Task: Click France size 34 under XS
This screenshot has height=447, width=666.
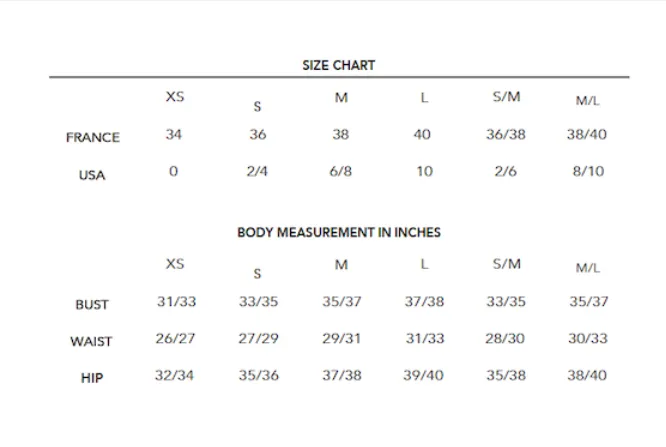Action: 174,135
